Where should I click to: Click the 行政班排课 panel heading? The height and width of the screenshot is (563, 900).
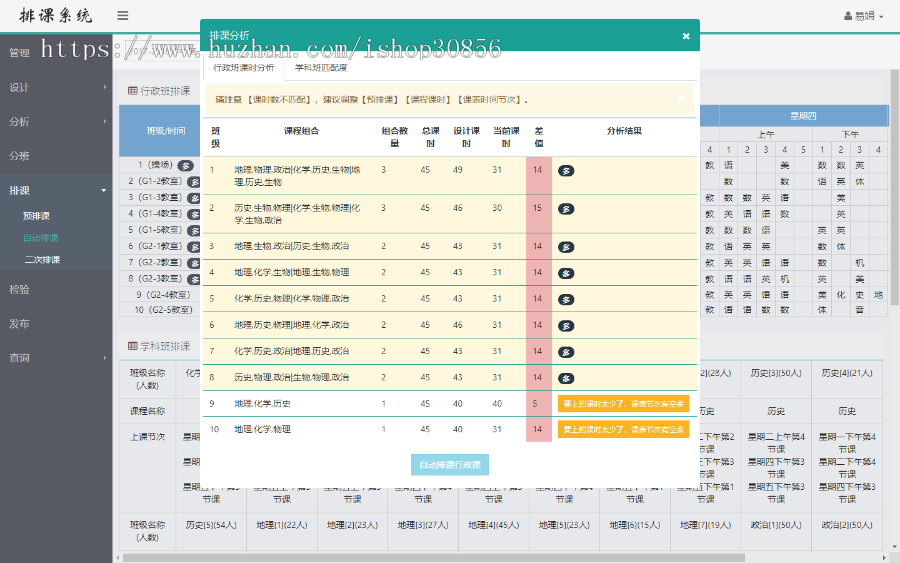coord(159,91)
